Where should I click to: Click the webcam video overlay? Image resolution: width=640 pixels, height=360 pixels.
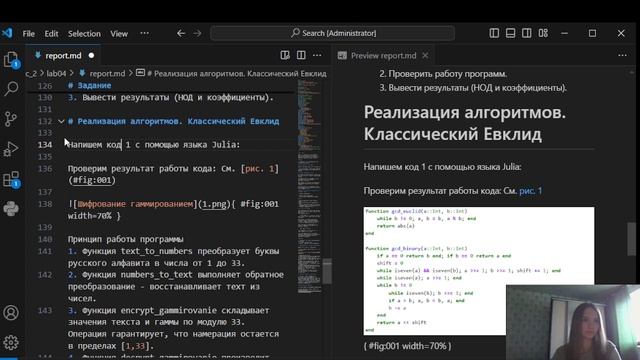pyautogui.click(x=573, y=322)
